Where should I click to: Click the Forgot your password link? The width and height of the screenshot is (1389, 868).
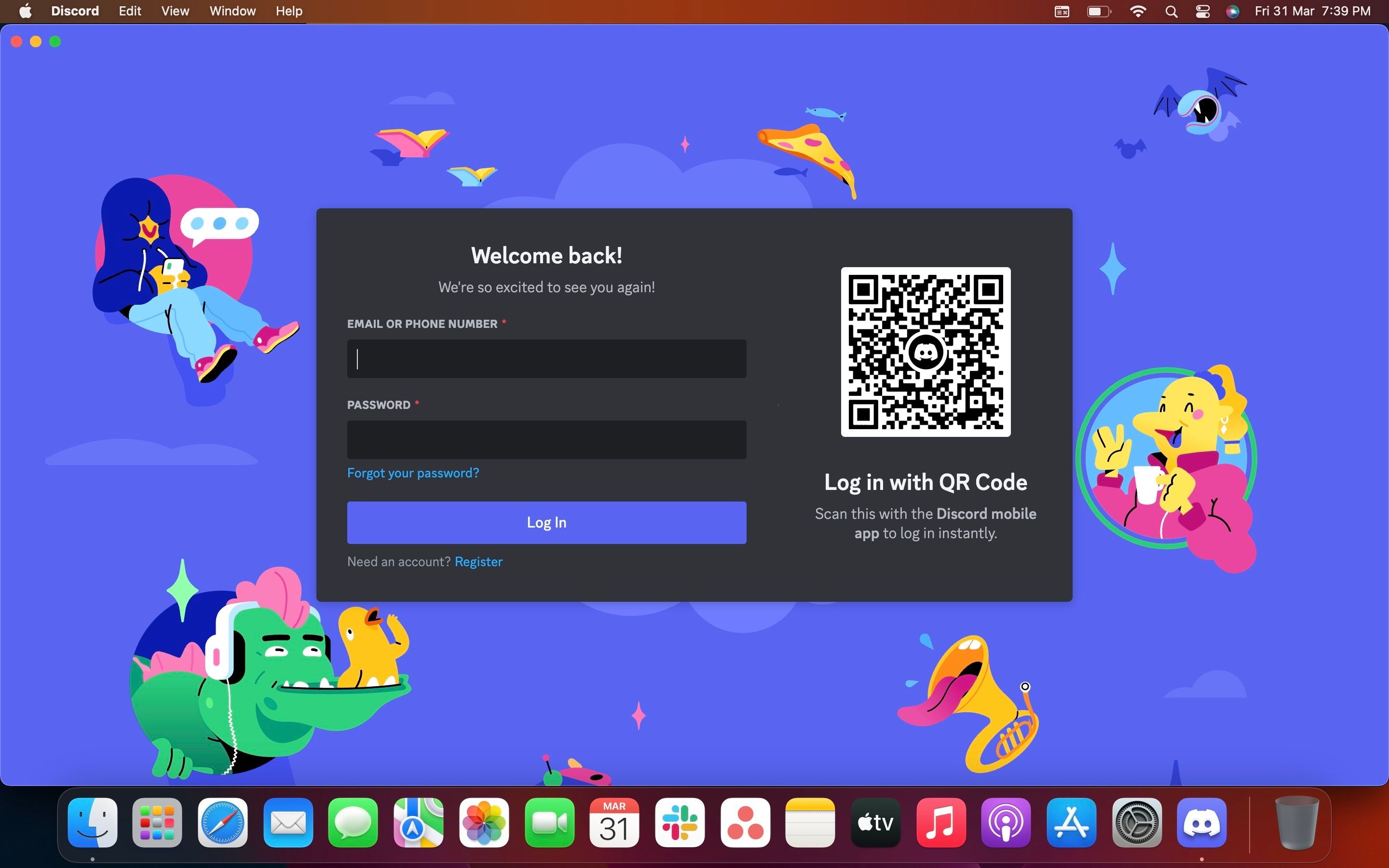(413, 473)
